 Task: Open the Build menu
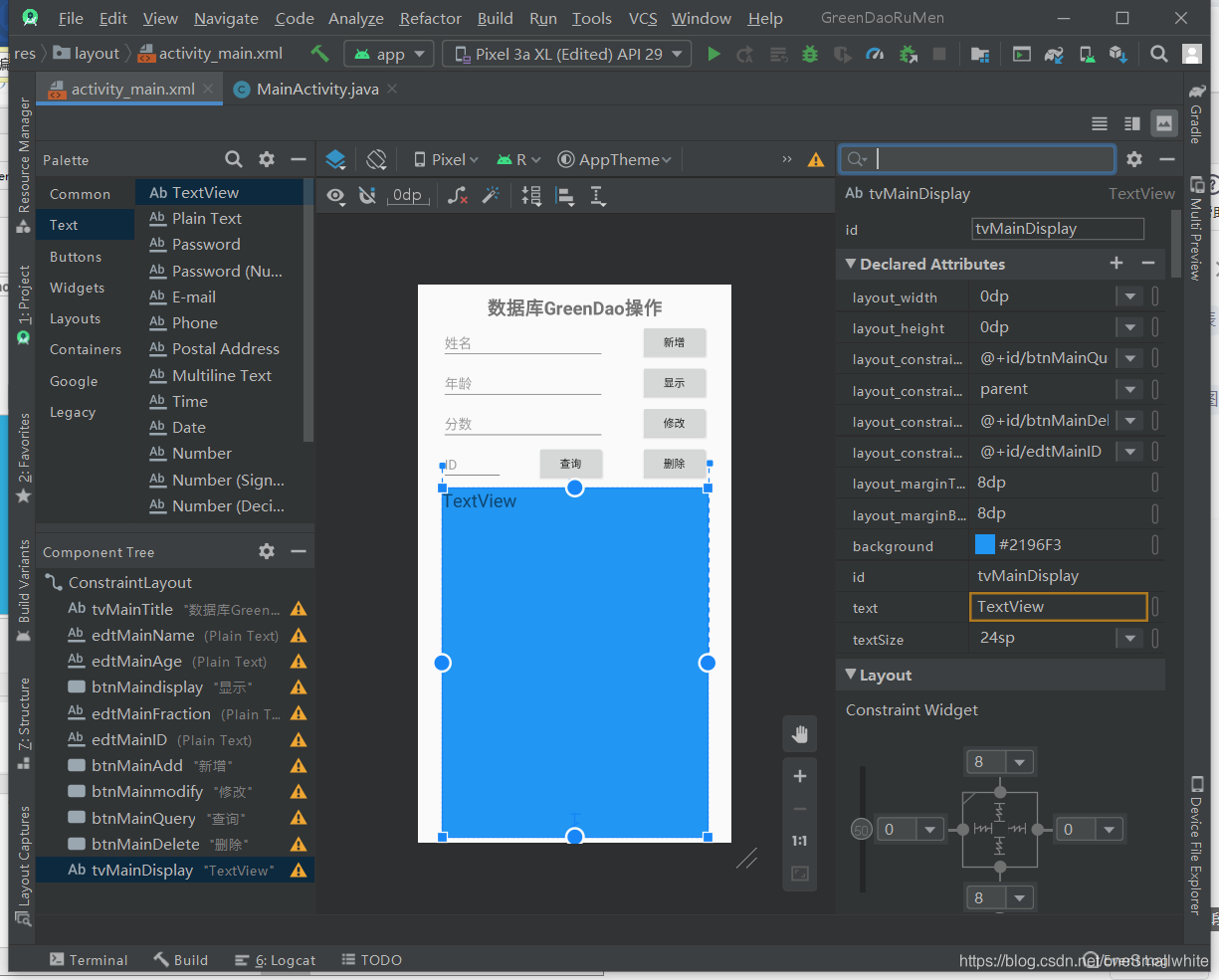[495, 18]
